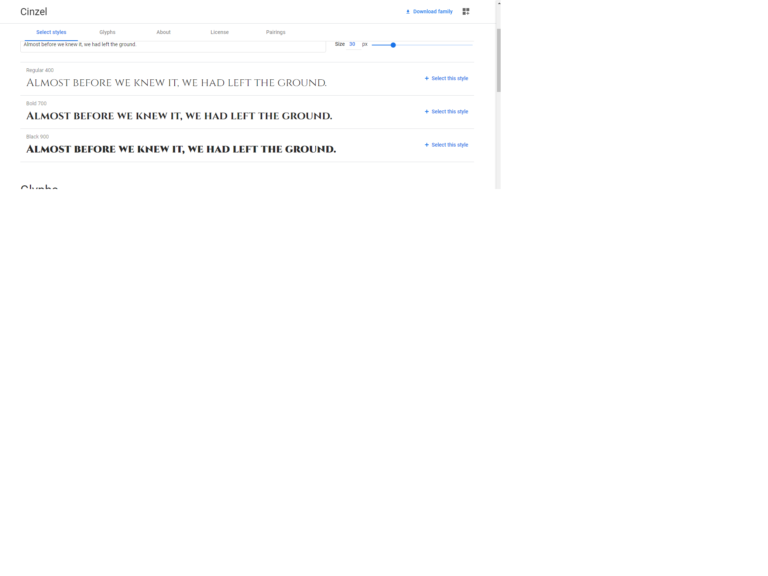Click the Bold 700 weight label
The height and width of the screenshot is (576, 768).
[36, 103]
